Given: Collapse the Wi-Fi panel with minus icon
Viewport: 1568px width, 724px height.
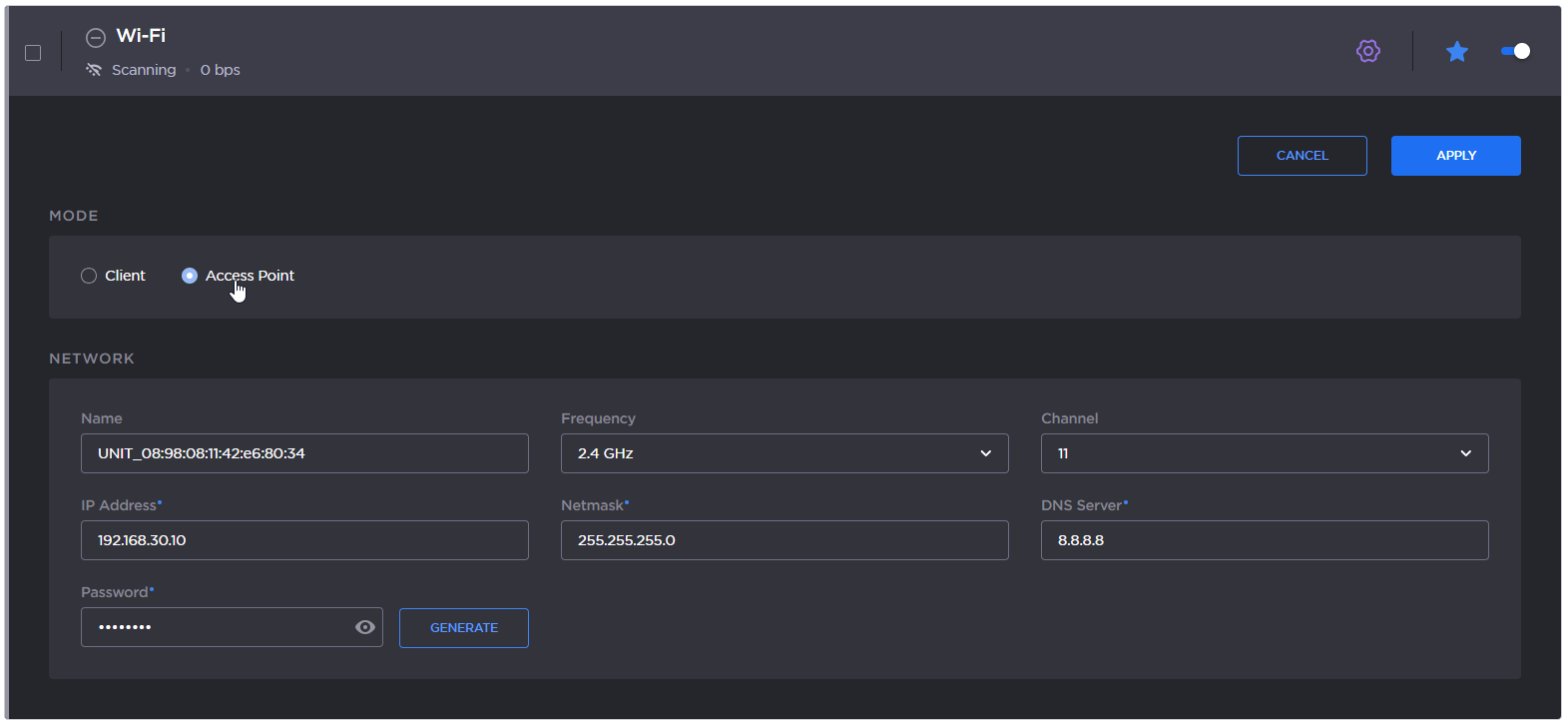Looking at the screenshot, I should click(95, 38).
